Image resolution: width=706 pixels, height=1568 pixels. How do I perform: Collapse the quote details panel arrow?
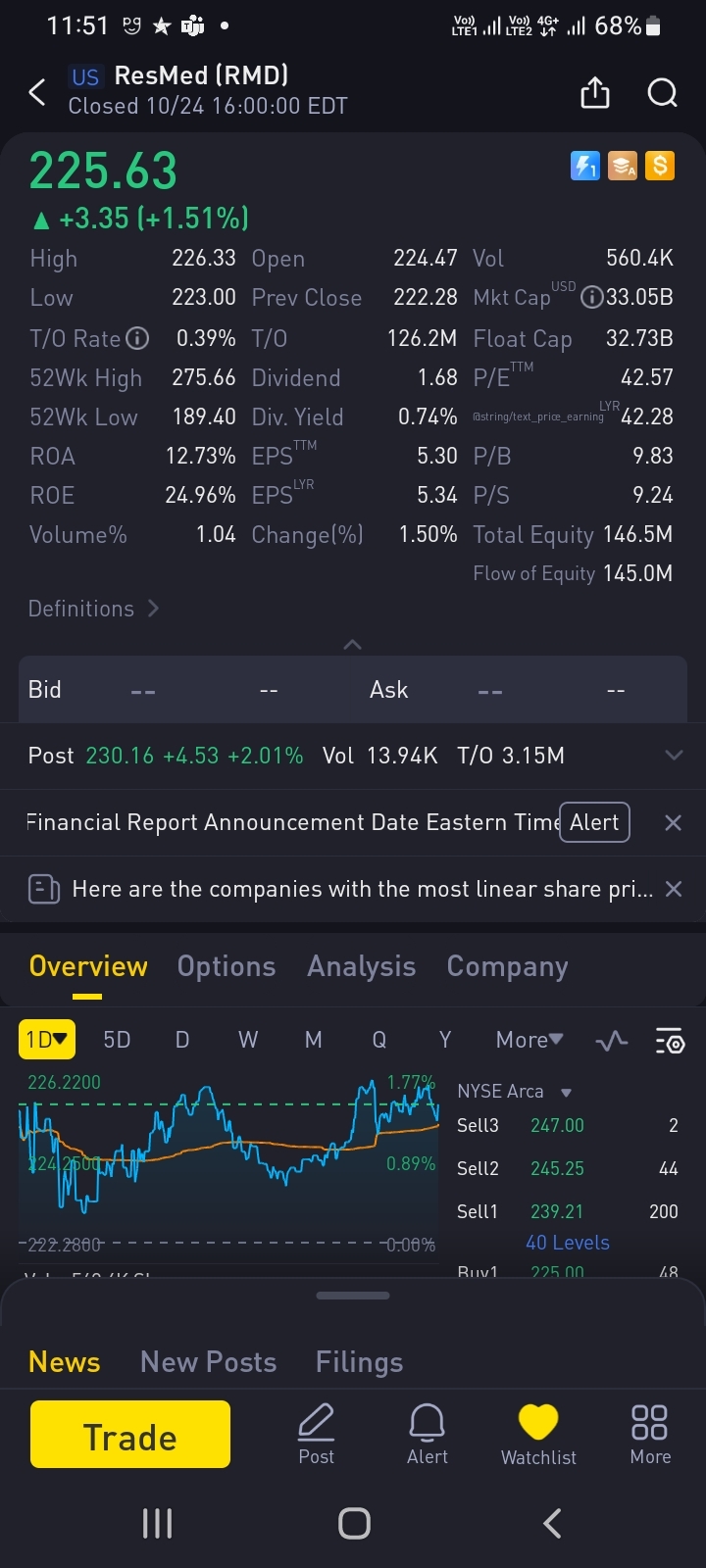(353, 644)
